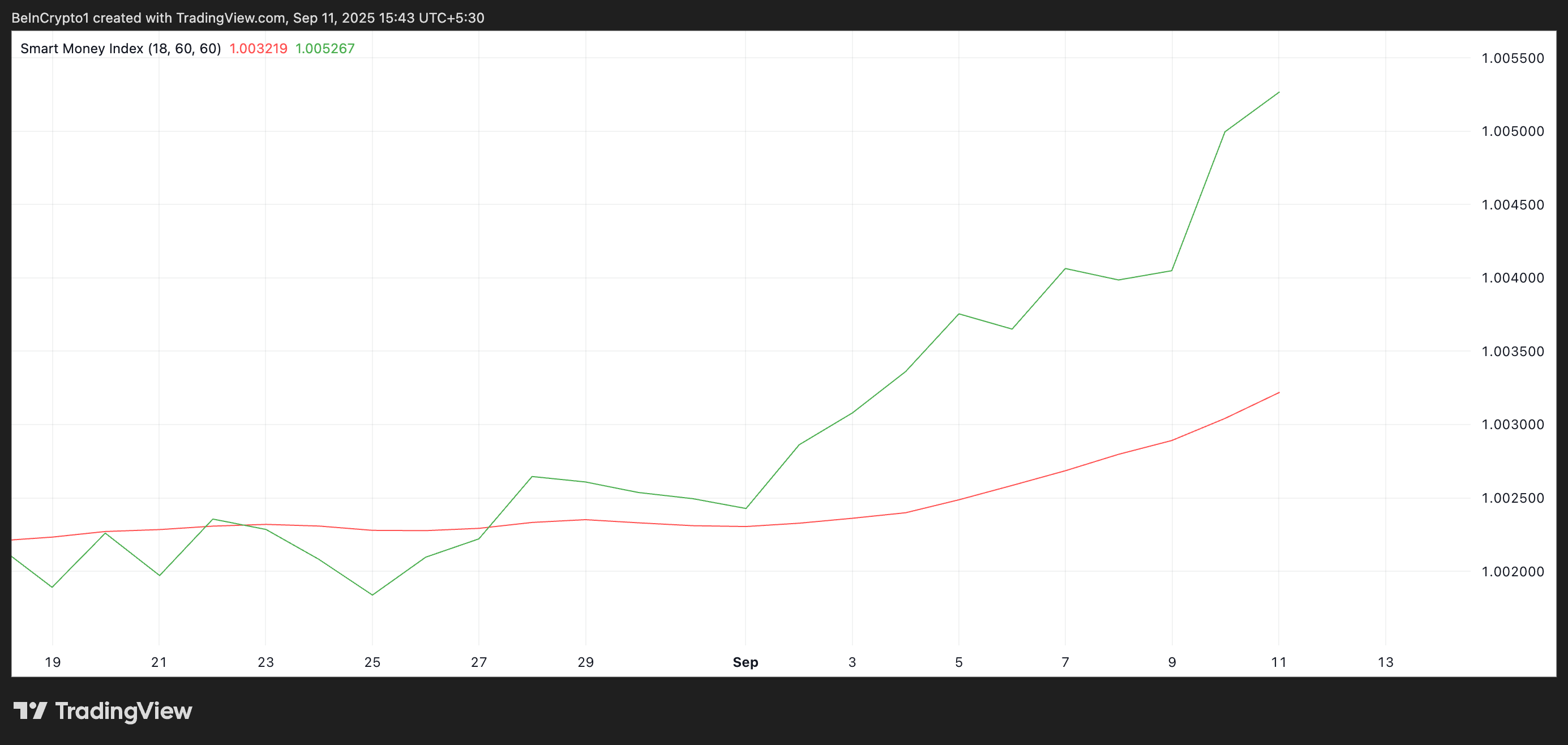Click the 1.003000 price axis label

pos(1512,425)
